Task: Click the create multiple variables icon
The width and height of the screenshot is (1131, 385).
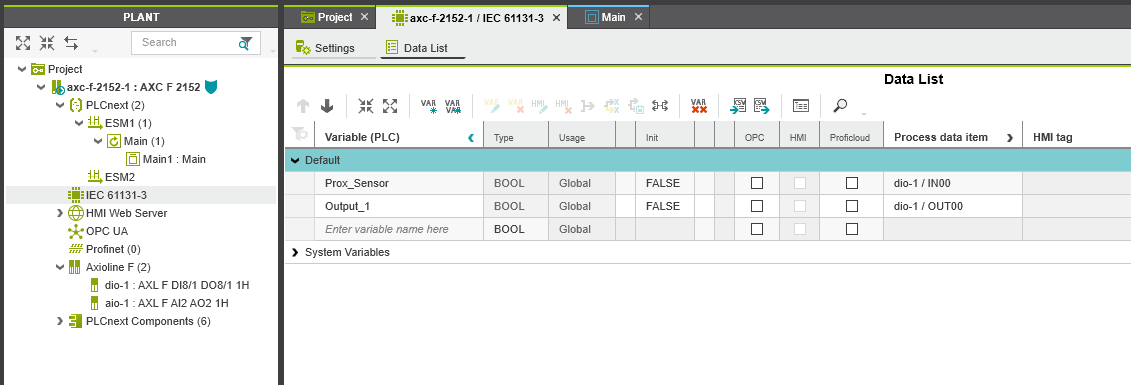Action: tap(453, 106)
